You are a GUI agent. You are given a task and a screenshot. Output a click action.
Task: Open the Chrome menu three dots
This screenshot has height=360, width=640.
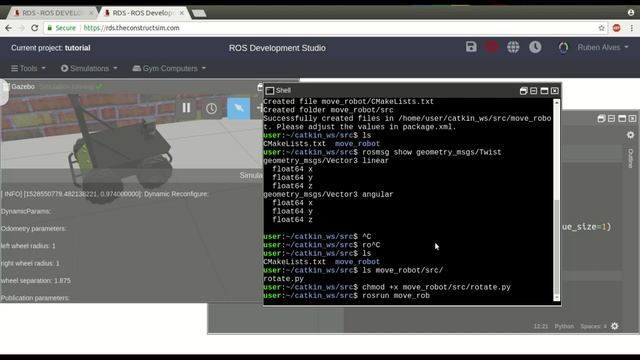(x=631, y=28)
